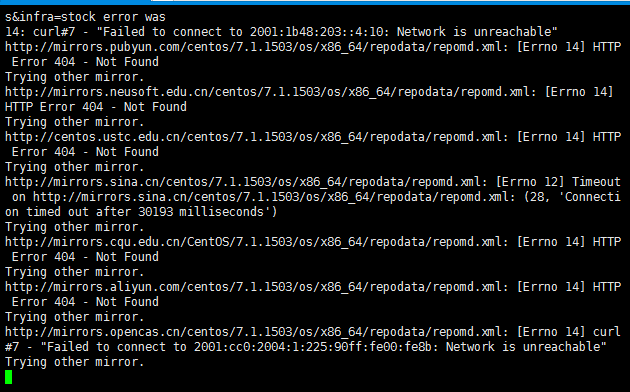
Task: Open the mirrors.opencas.cn repomd.xml URL
Action: click(254, 332)
